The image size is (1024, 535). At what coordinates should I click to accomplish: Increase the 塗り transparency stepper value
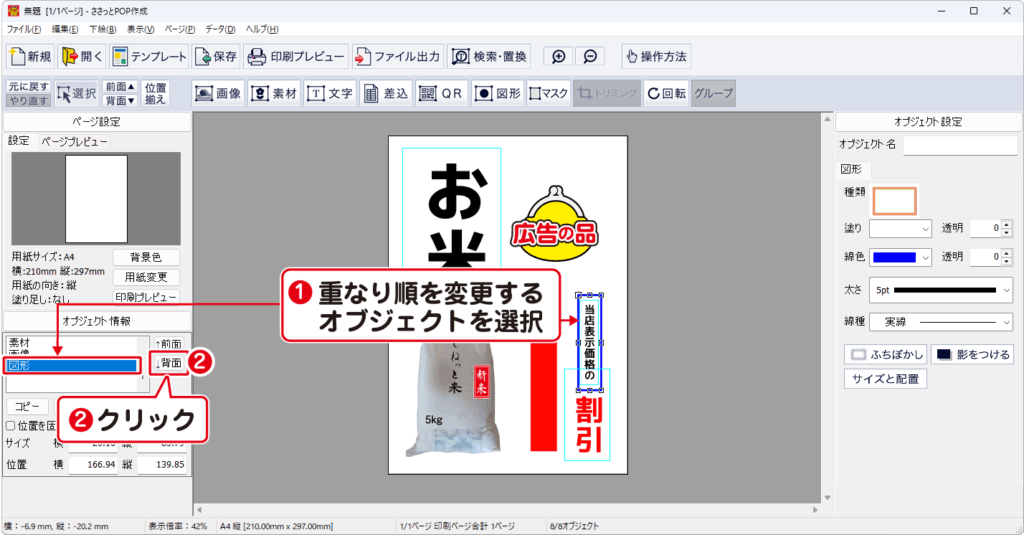tap(1005, 224)
